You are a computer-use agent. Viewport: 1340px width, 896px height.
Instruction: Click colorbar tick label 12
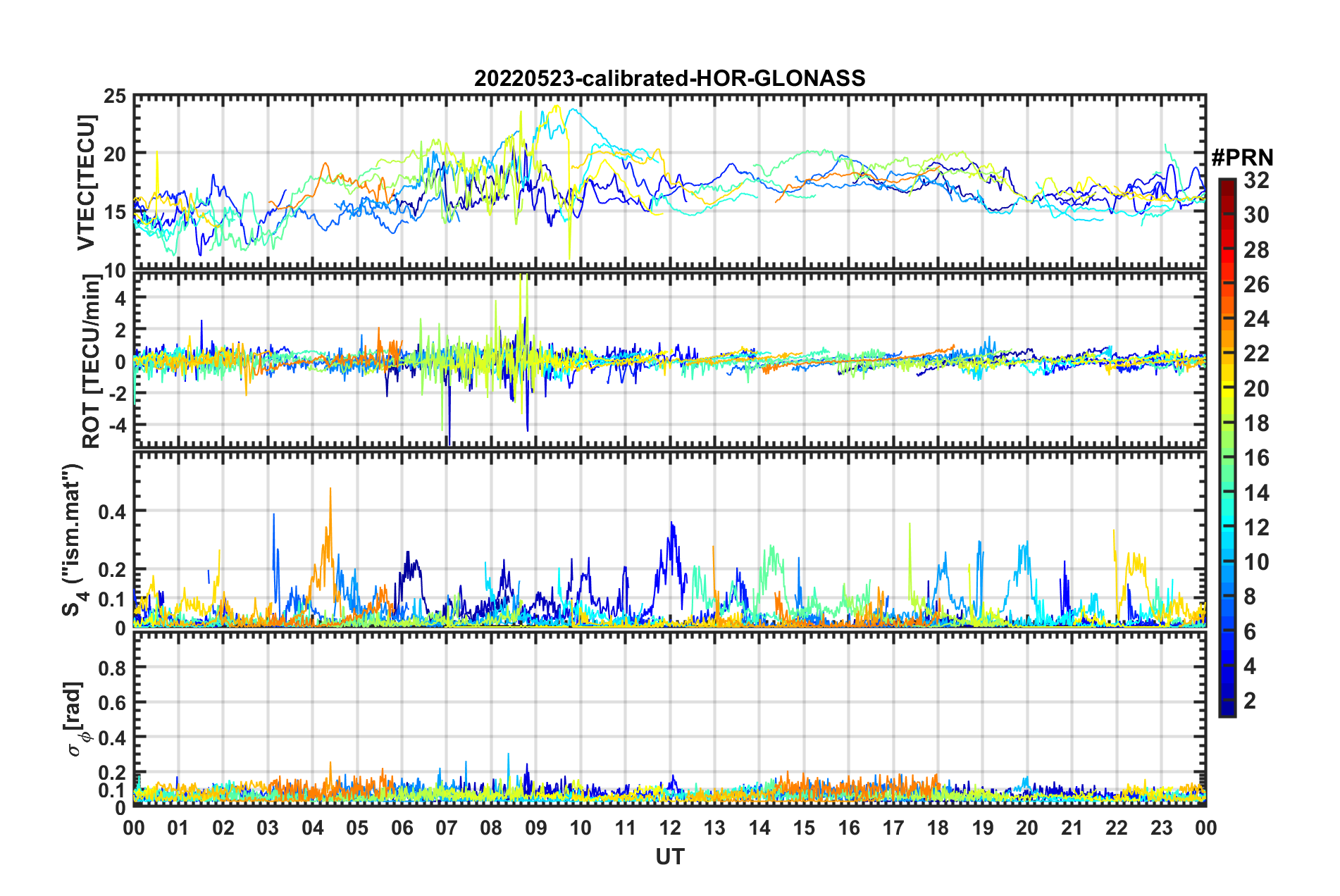(1257, 528)
